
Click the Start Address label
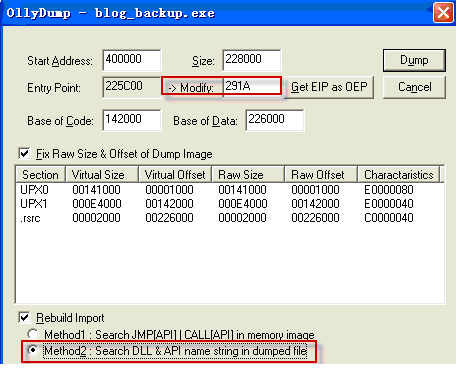coord(60,61)
